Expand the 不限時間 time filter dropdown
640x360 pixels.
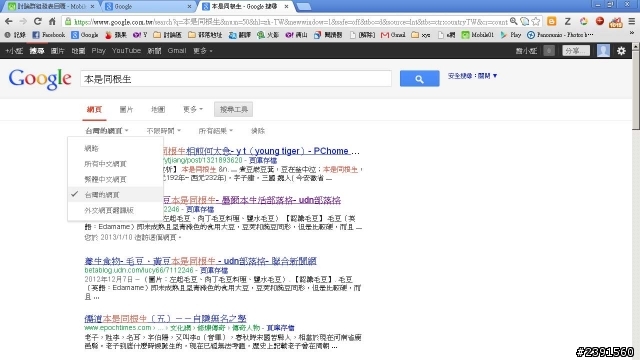coord(163,131)
